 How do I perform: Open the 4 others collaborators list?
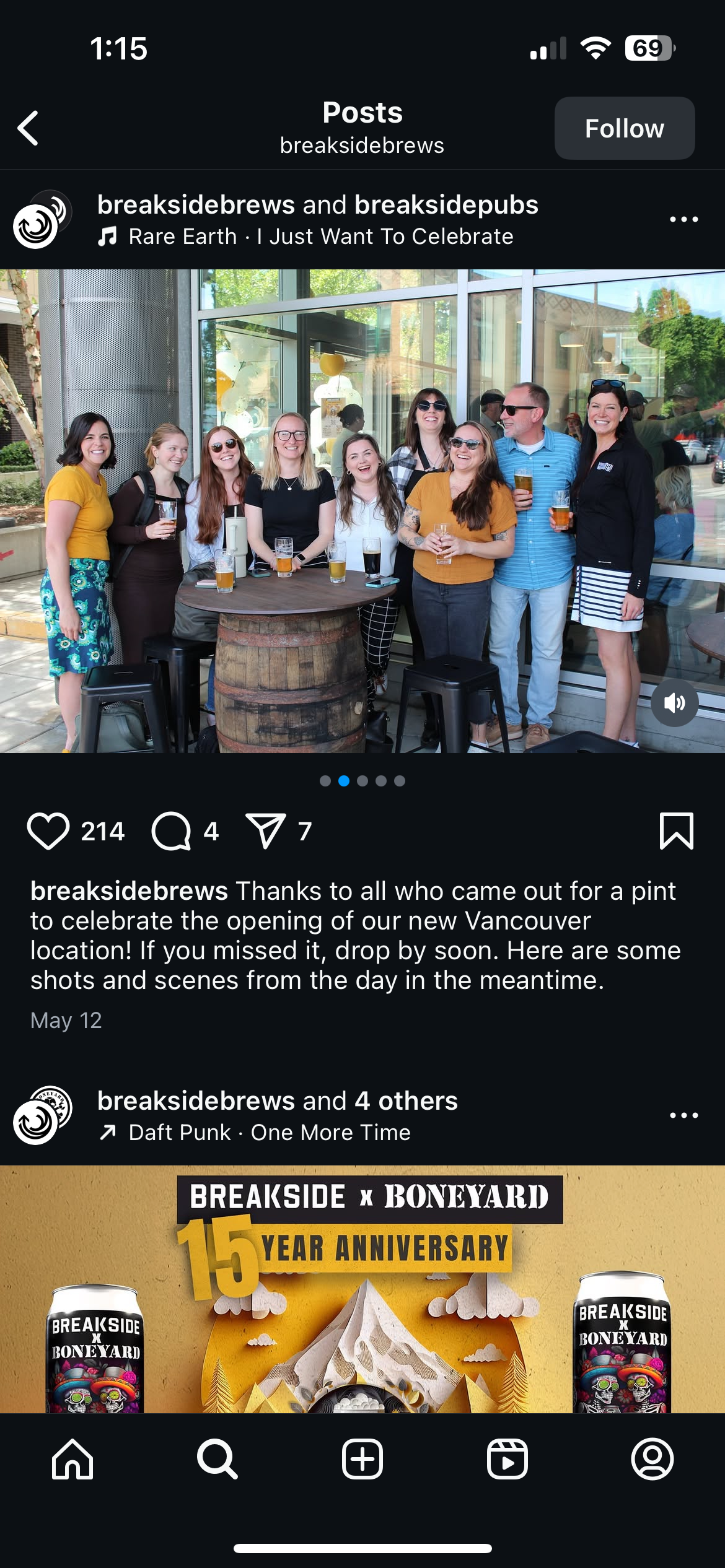coord(406,1100)
